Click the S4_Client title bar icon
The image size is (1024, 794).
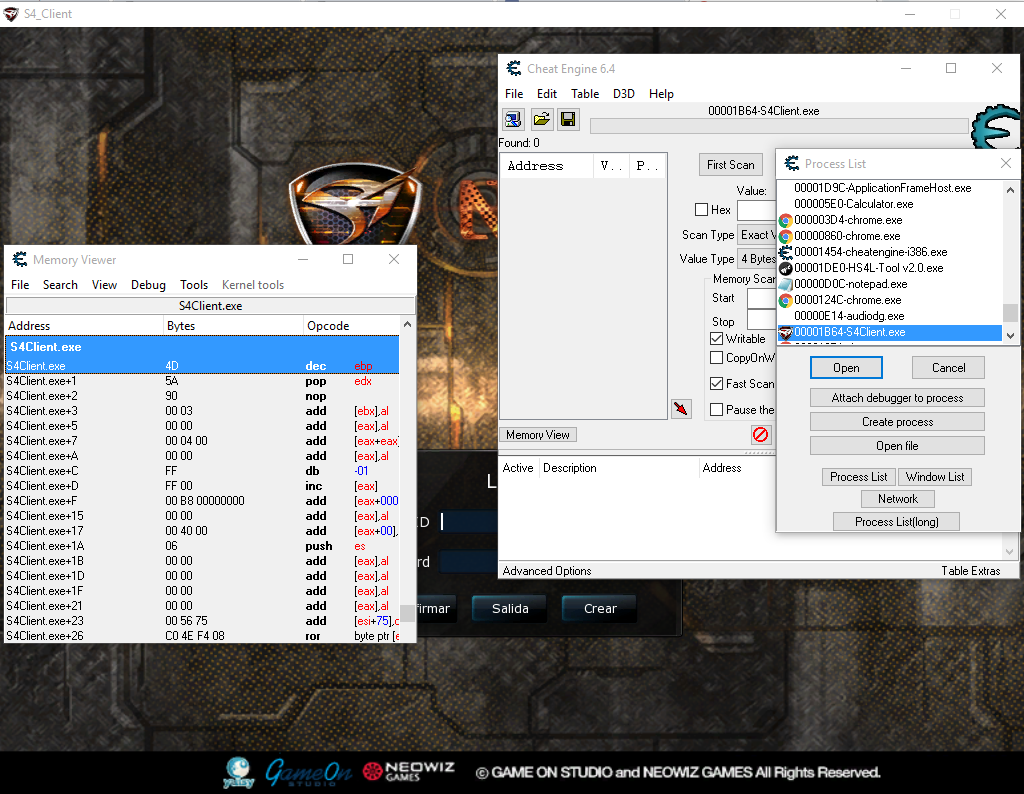(x=11, y=14)
